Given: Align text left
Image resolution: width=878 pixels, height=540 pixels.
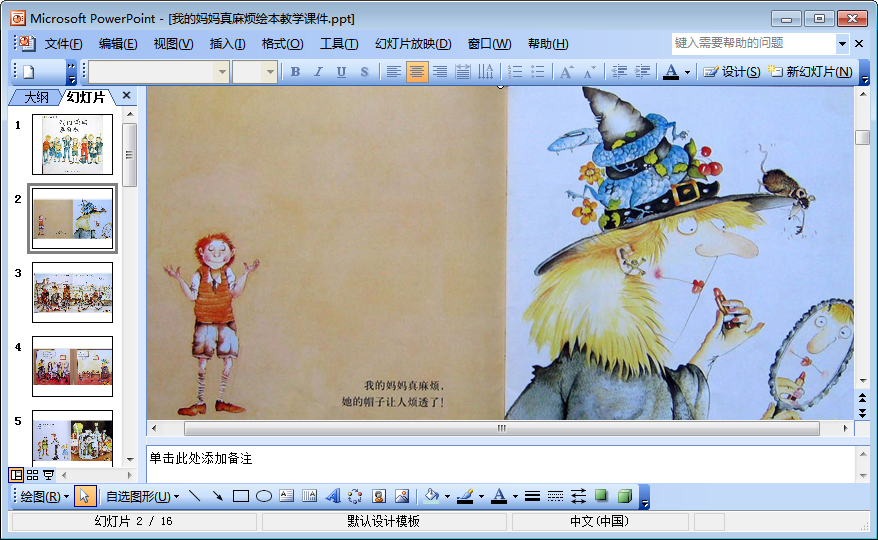Looking at the screenshot, I should coord(394,72).
